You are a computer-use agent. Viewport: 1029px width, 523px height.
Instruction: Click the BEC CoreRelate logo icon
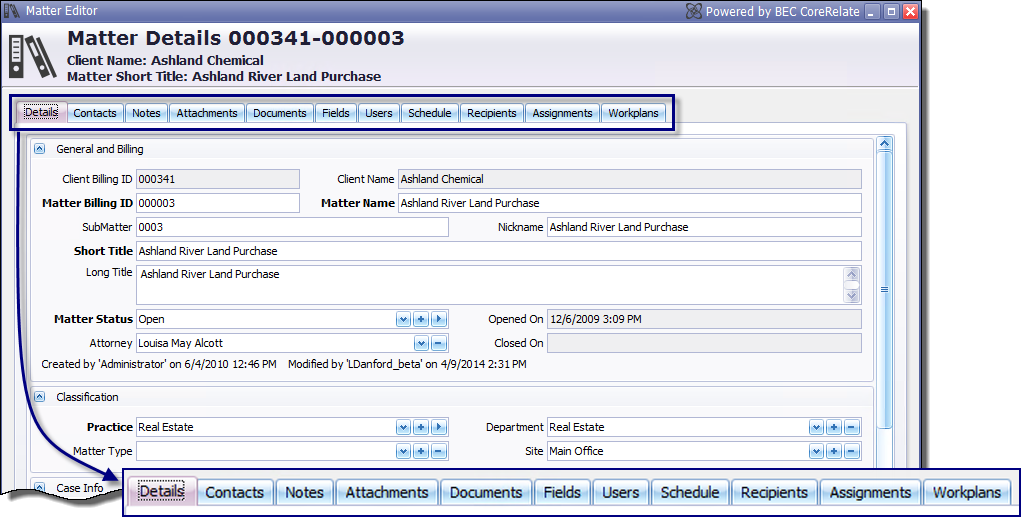click(694, 11)
